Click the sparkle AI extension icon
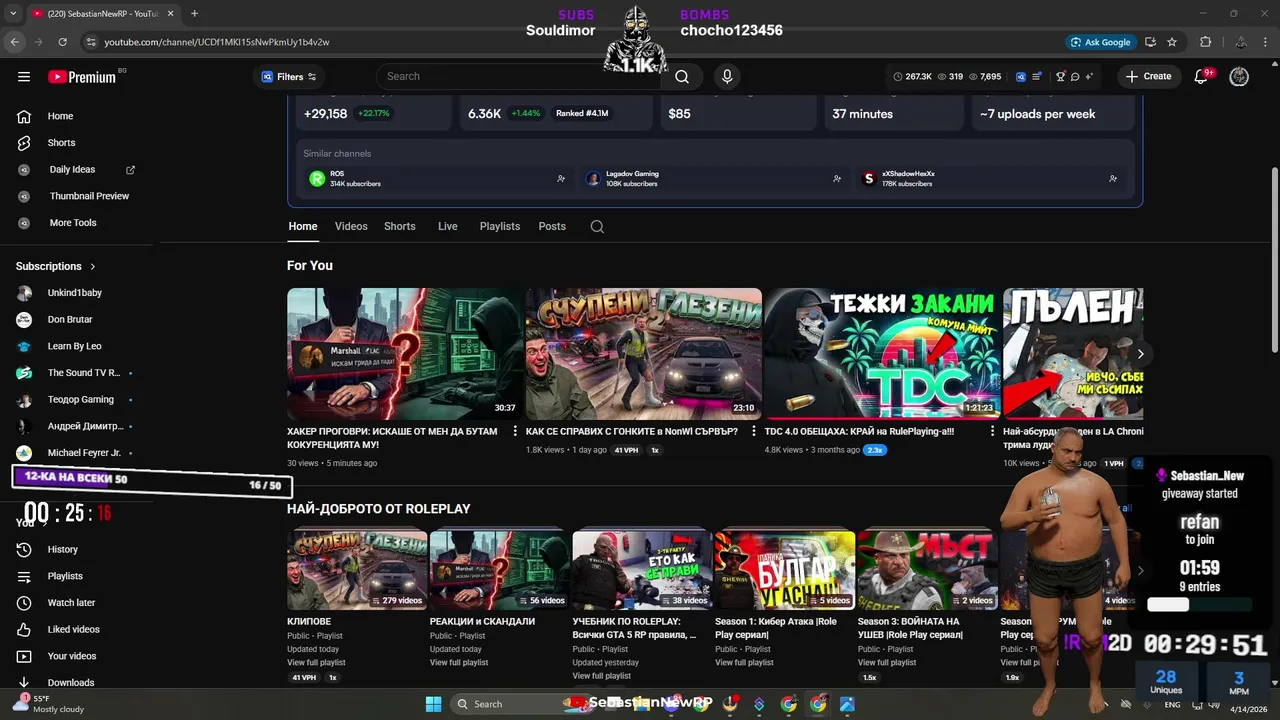The image size is (1280, 720). pyautogui.click(x=1089, y=77)
